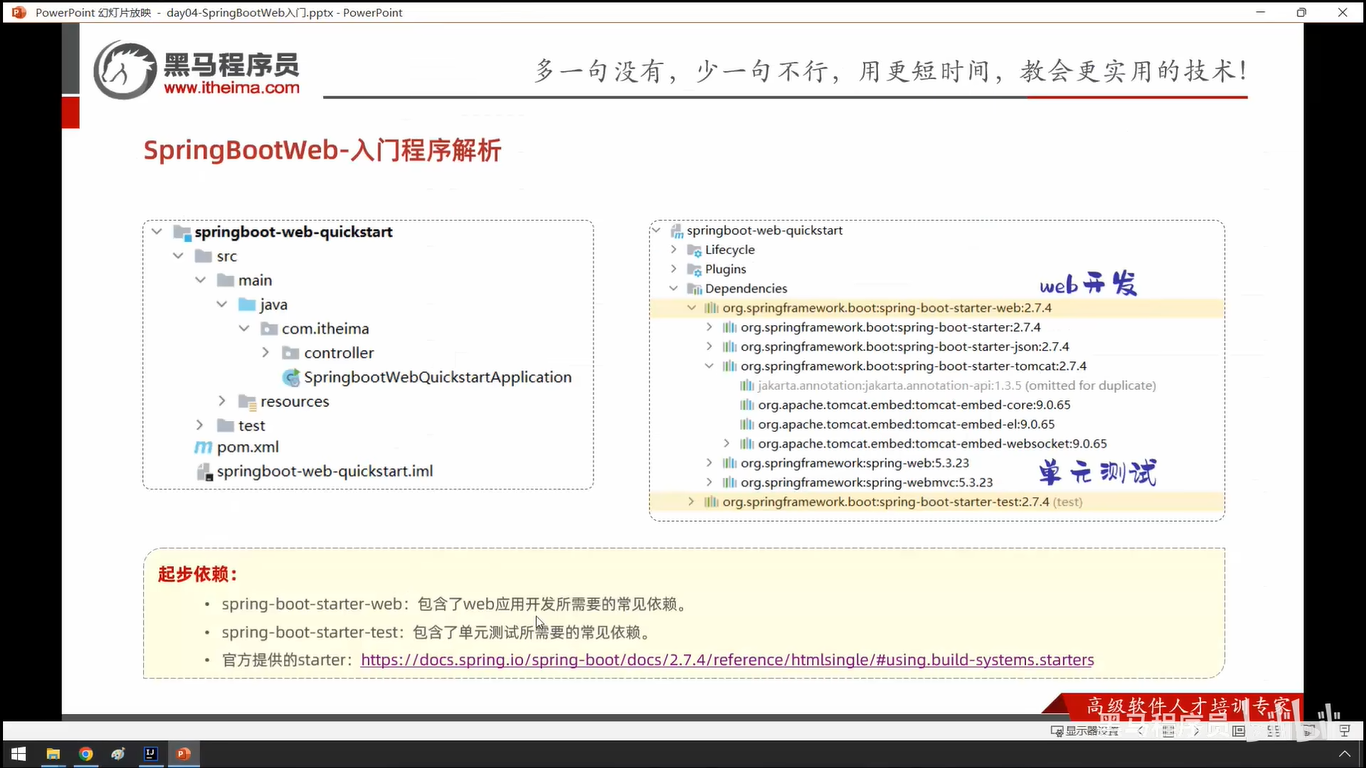This screenshot has width=1366, height=768.
Task: Expand the Lifecycle node in Maven panel
Action: pyautogui.click(x=673, y=250)
